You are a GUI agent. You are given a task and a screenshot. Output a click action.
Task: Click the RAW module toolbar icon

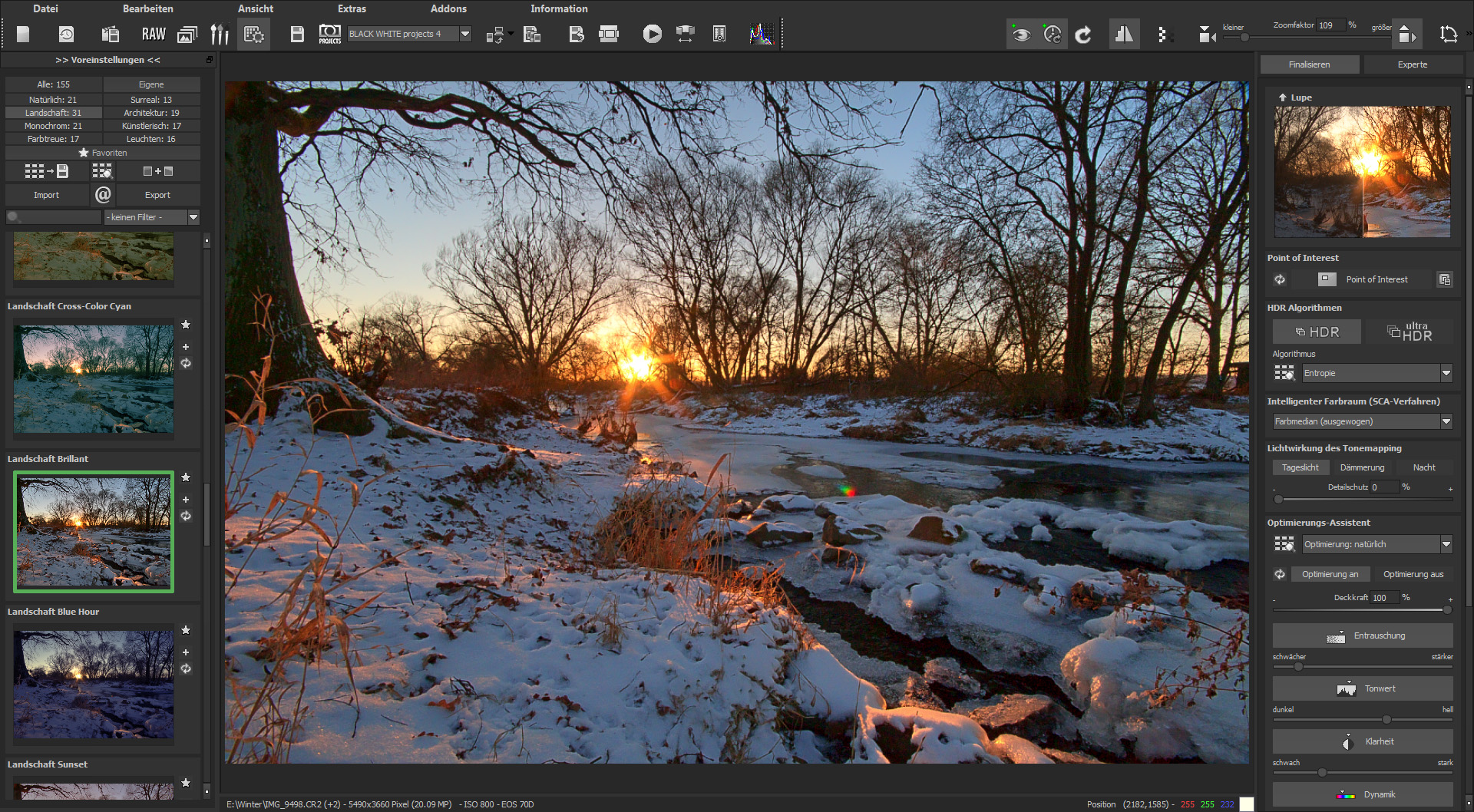154,35
